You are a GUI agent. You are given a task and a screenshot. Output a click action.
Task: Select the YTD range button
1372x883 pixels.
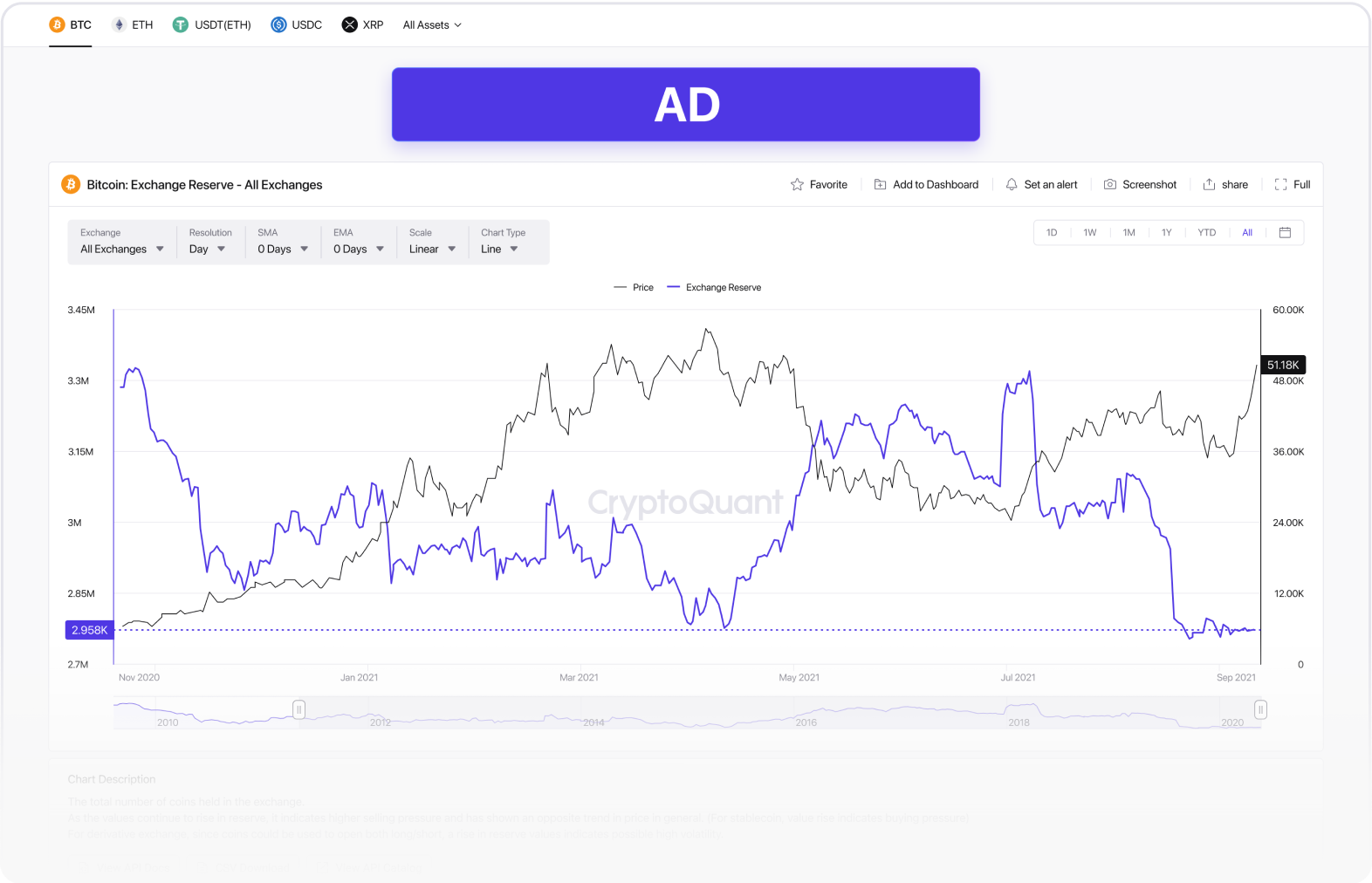pos(1206,233)
